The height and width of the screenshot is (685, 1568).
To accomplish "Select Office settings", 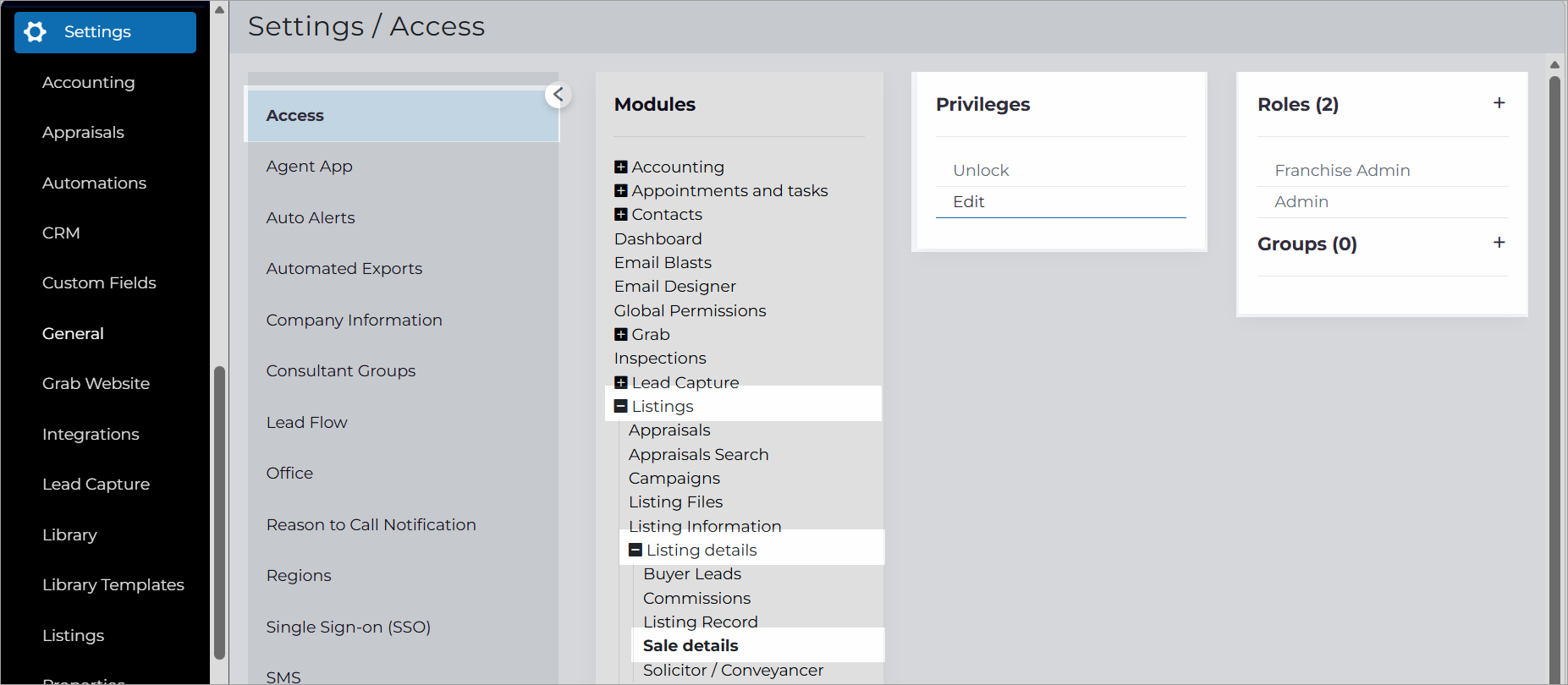I will tap(289, 474).
